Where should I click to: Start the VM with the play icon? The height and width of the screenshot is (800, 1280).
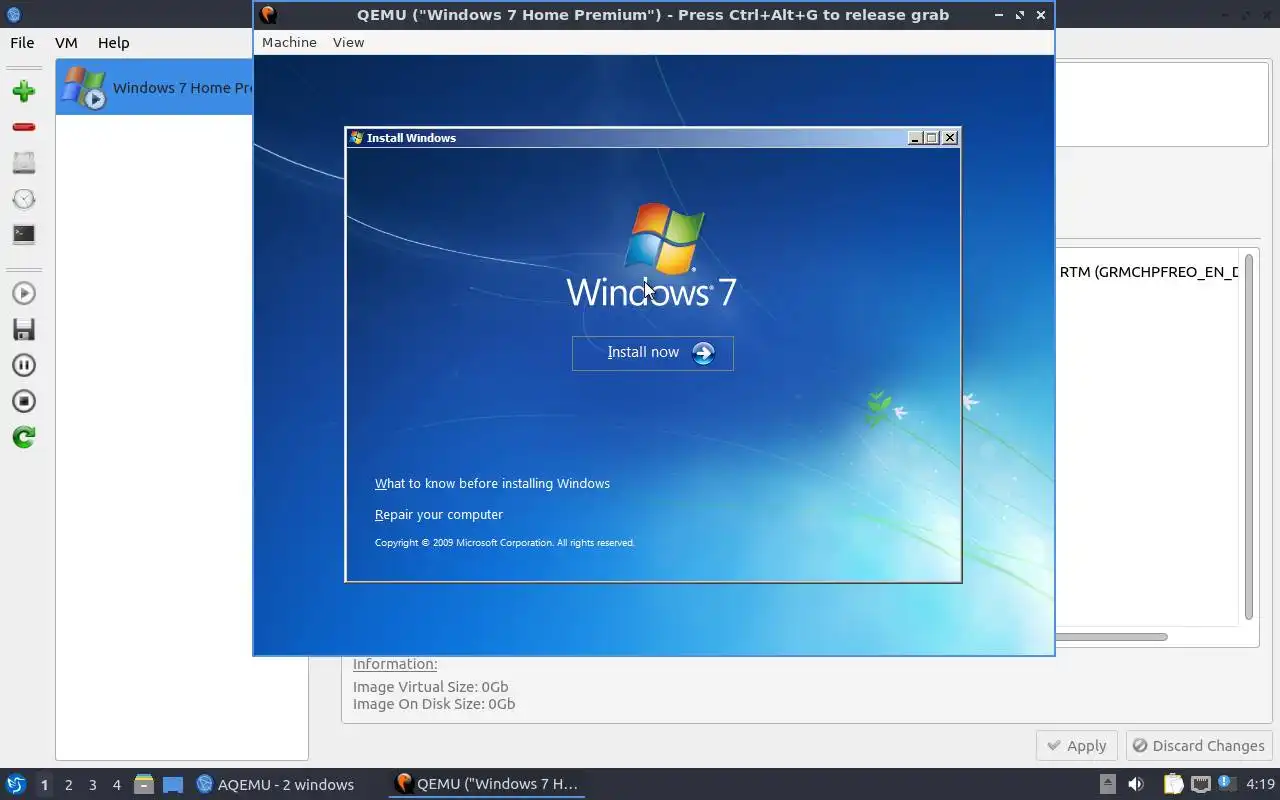click(x=24, y=293)
